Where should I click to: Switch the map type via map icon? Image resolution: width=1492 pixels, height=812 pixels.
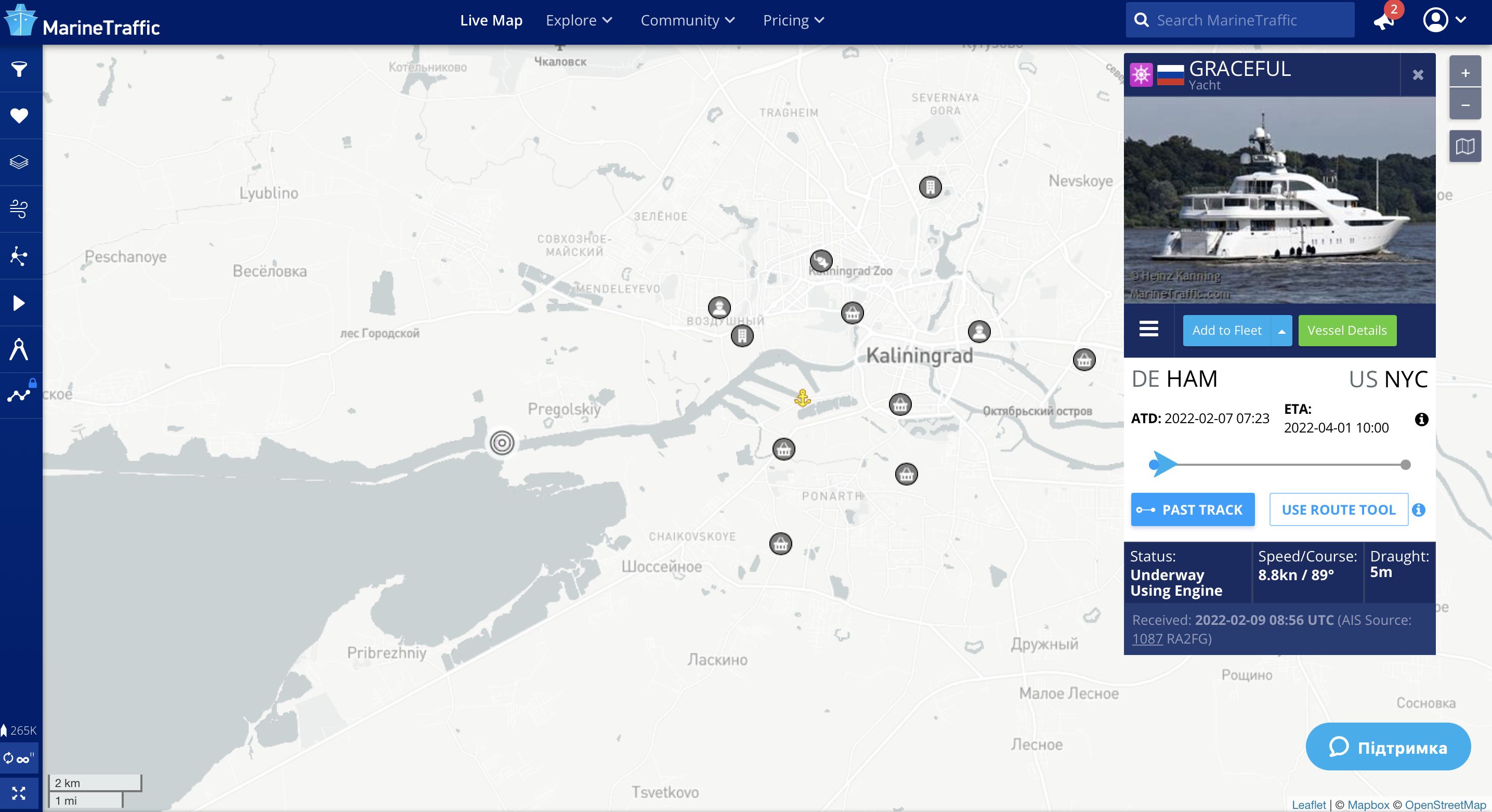1465,147
